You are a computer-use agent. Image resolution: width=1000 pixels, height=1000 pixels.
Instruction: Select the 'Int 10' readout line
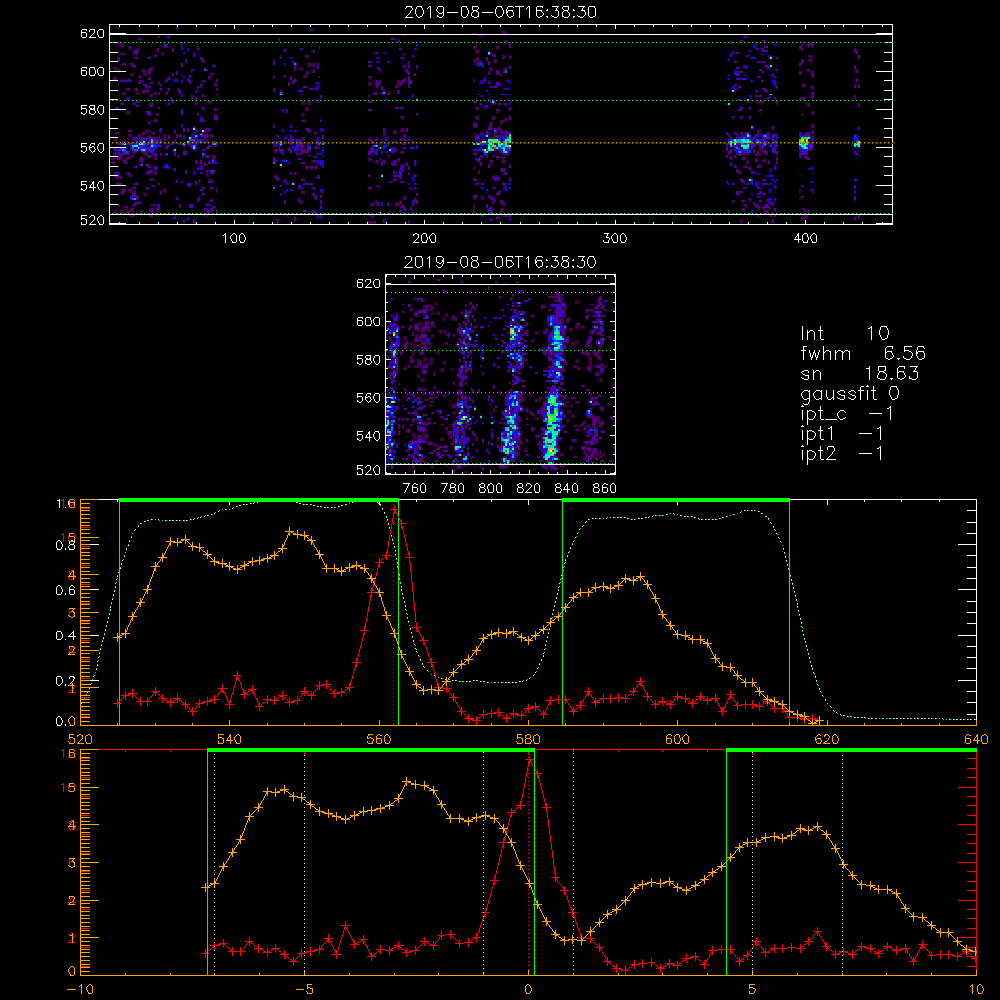(x=844, y=333)
